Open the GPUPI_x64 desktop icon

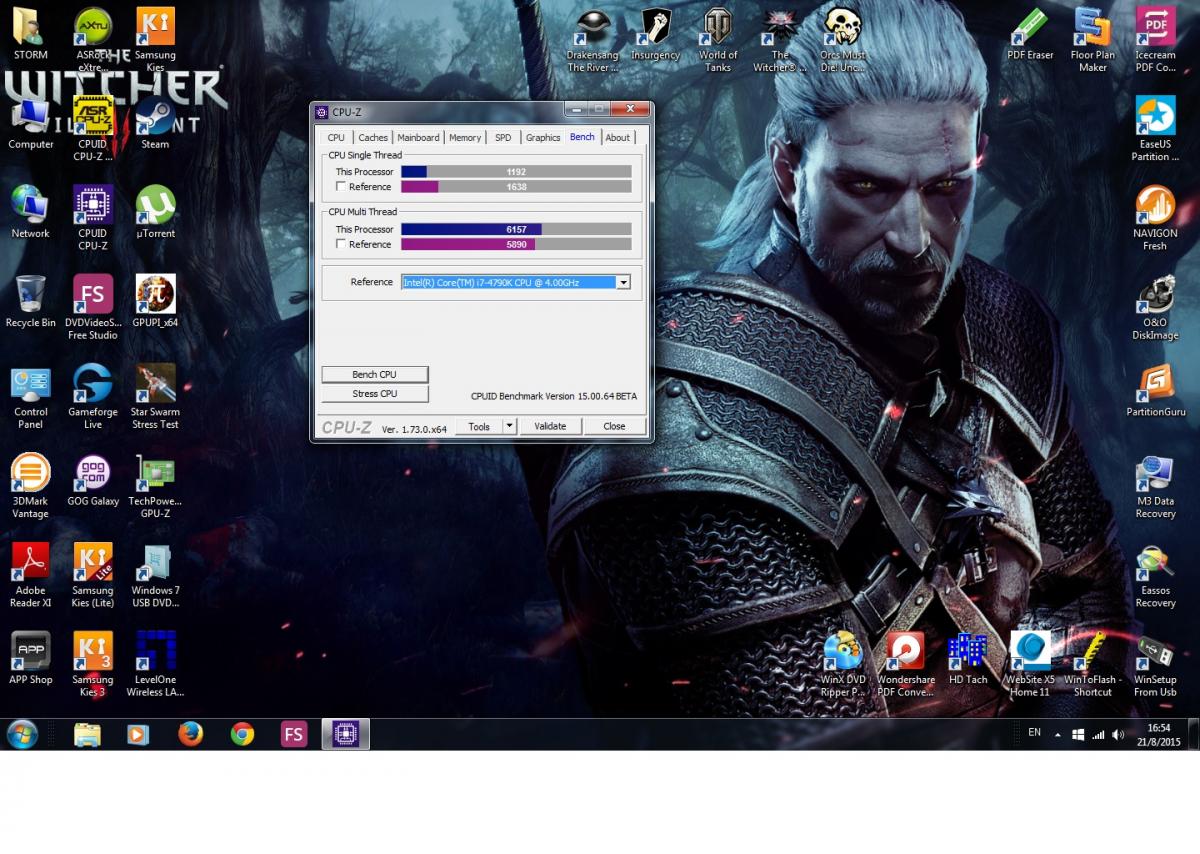155,301
